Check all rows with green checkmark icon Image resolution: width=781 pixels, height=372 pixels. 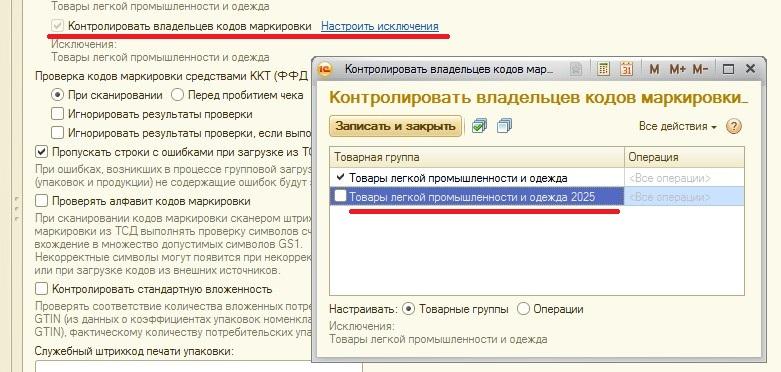click(x=479, y=126)
